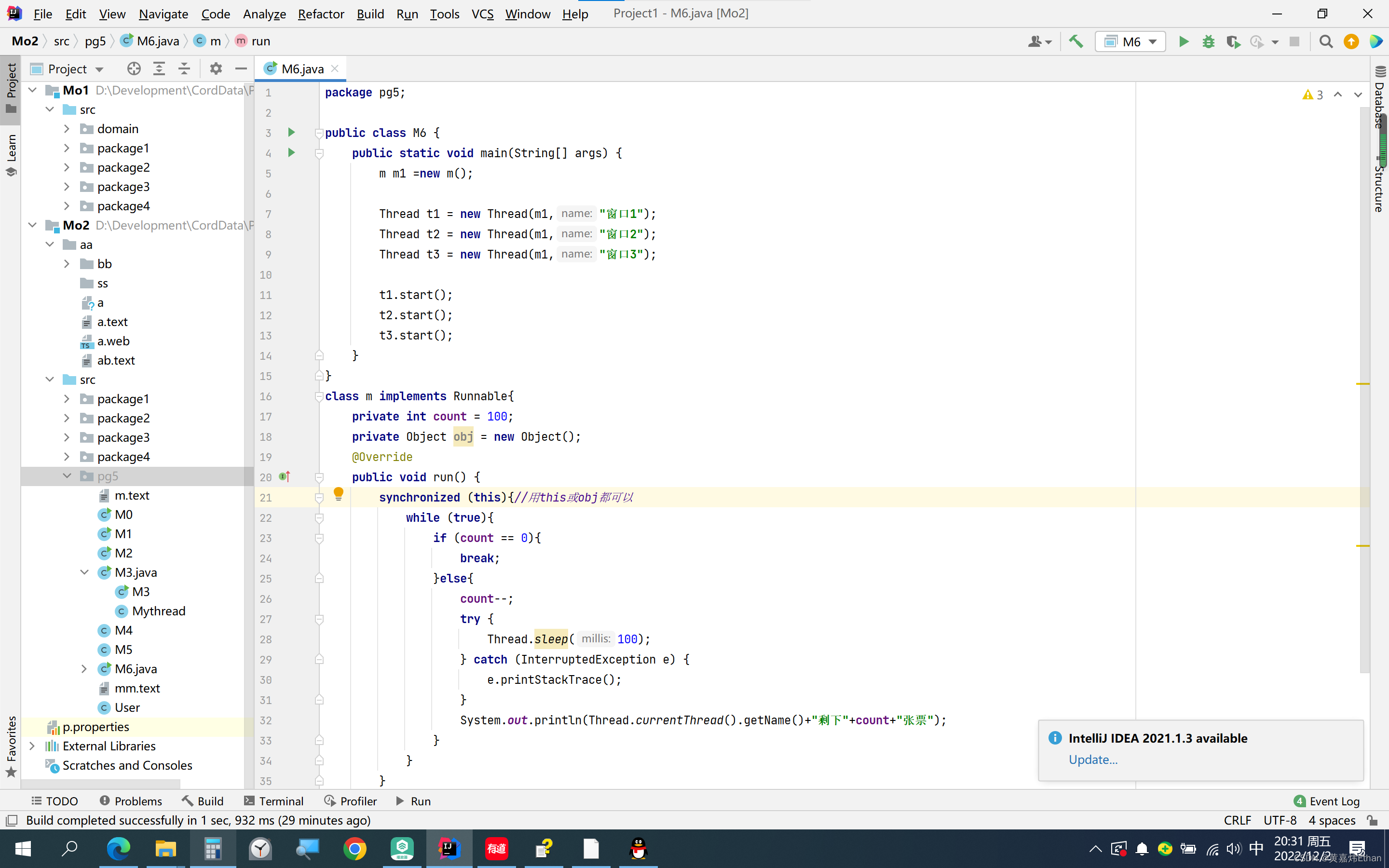
Task: Open the Terminal tool window tab
Action: click(274, 801)
